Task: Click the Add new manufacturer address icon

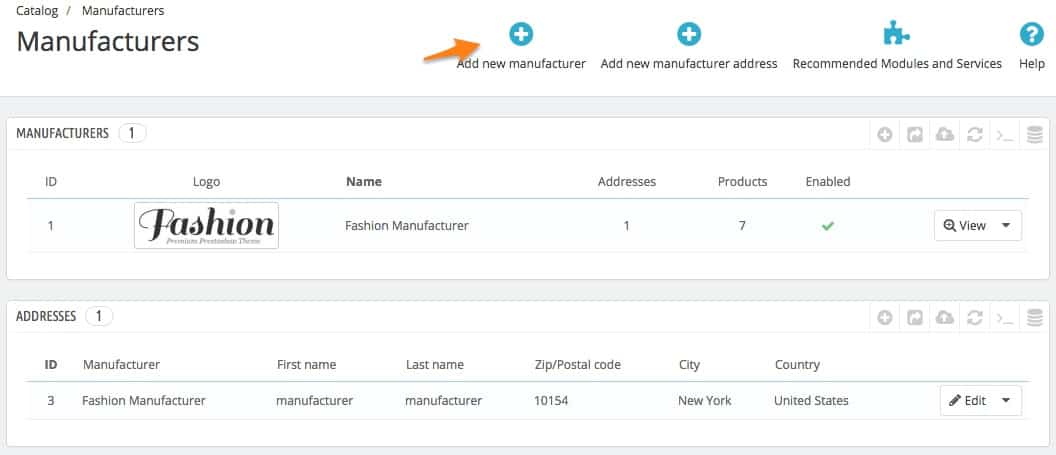Action: 689,34
